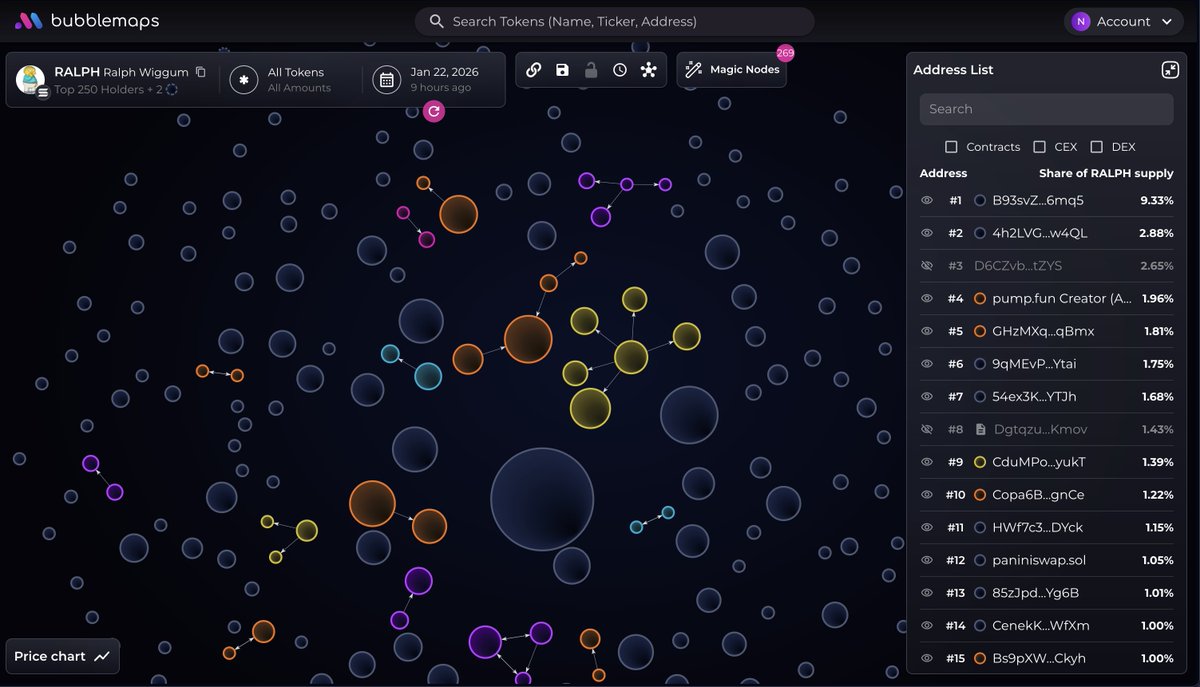The height and width of the screenshot is (687, 1200).
Task: Open the time travel clock icon
Action: click(620, 70)
